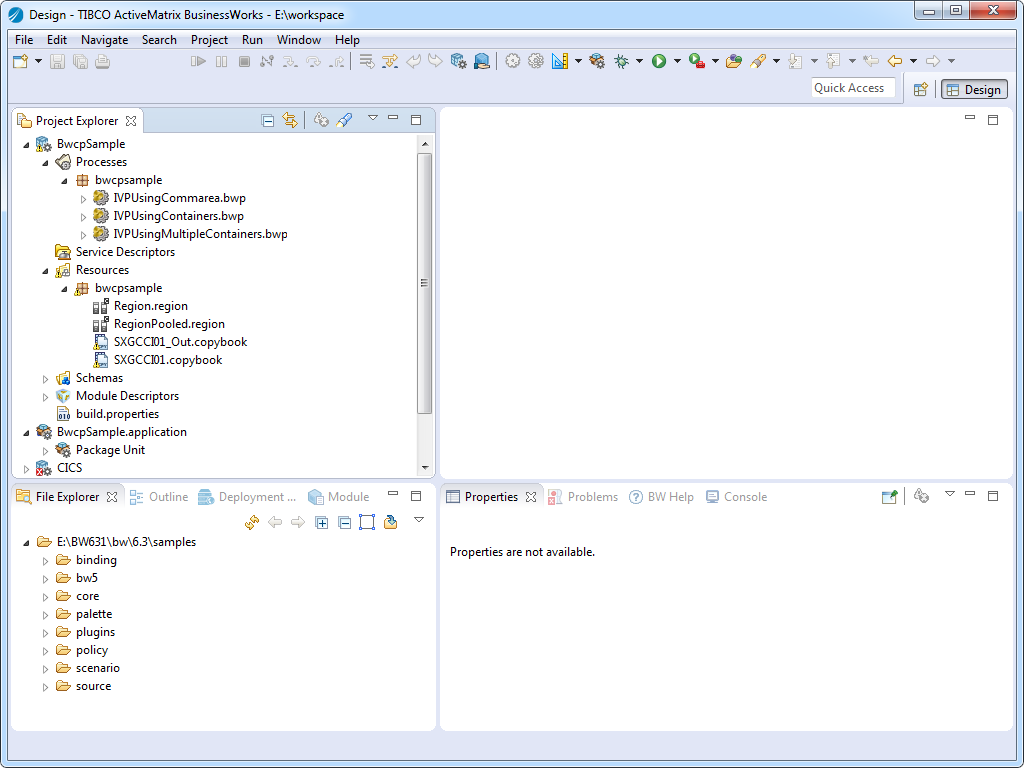Image resolution: width=1024 pixels, height=768 pixels.
Task: Click the Print toolbar icon
Action: (x=103, y=61)
